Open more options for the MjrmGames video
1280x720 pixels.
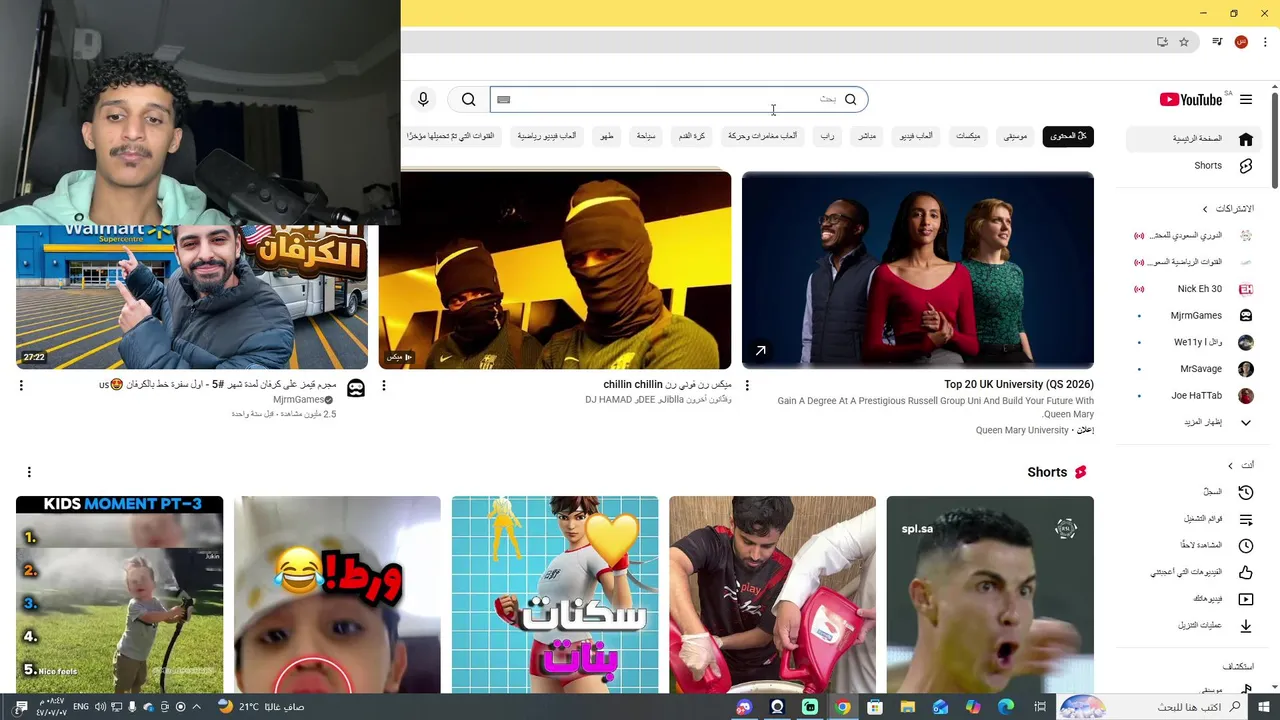coord(21,385)
